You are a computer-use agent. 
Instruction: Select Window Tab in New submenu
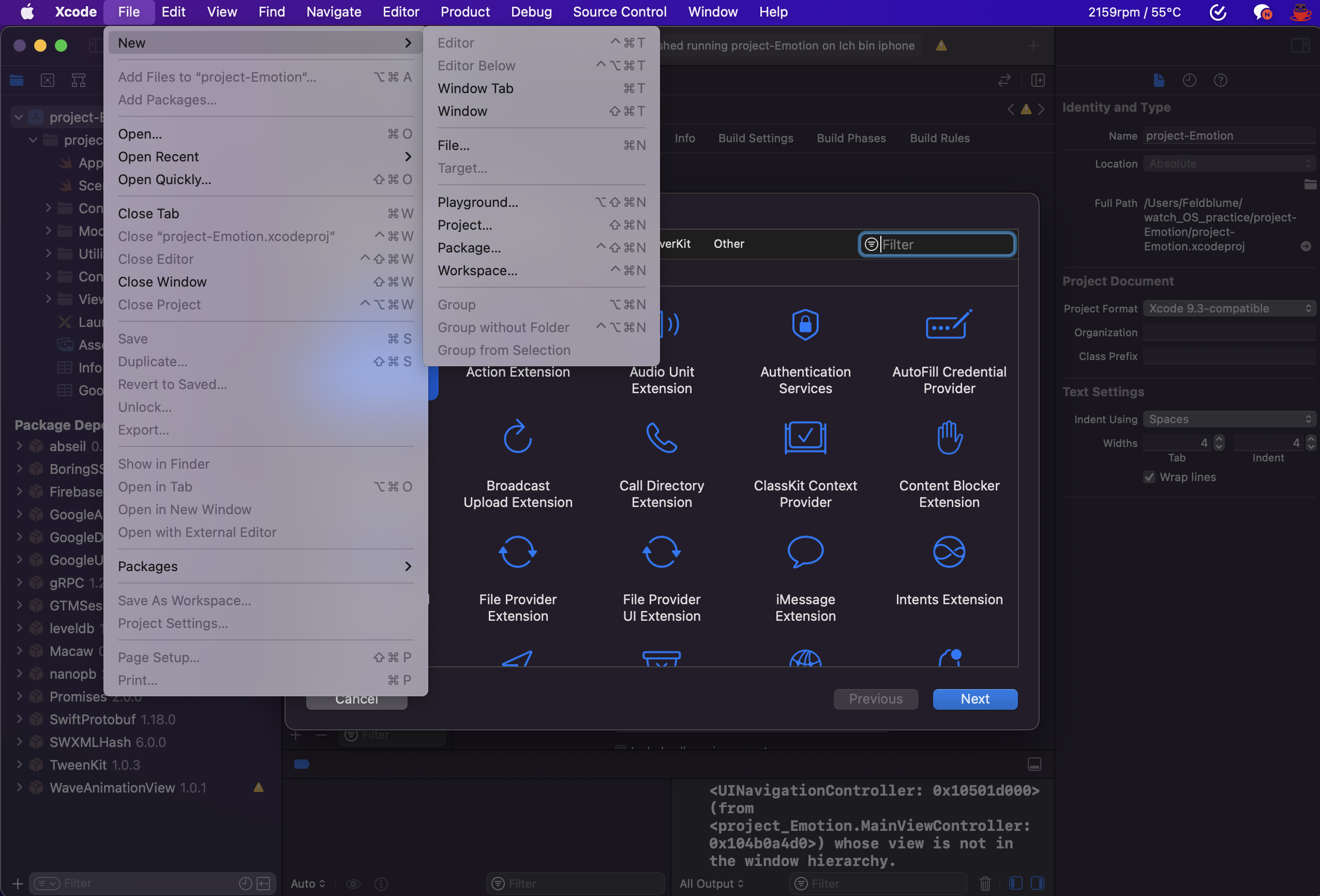coord(541,88)
